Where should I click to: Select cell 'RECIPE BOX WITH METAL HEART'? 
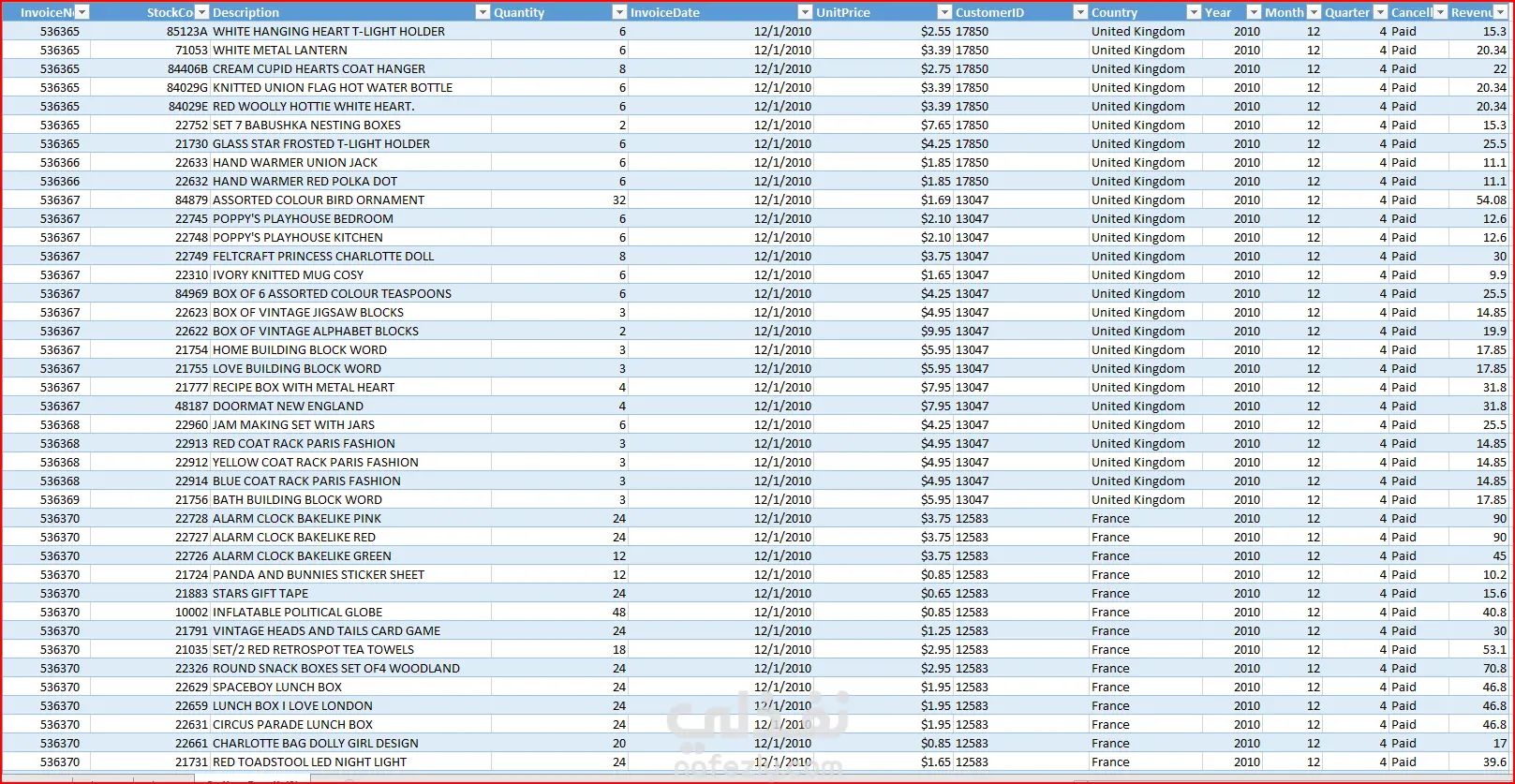pyautogui.click(x=350, y=387)
